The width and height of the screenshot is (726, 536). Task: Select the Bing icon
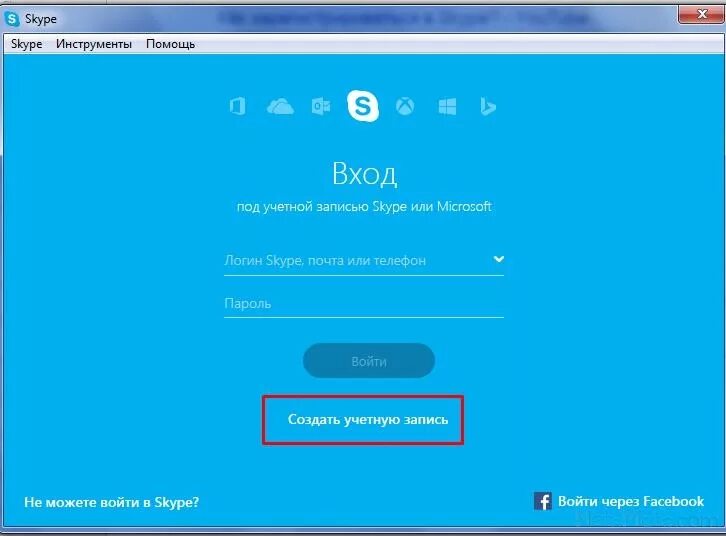coord(488,106)
